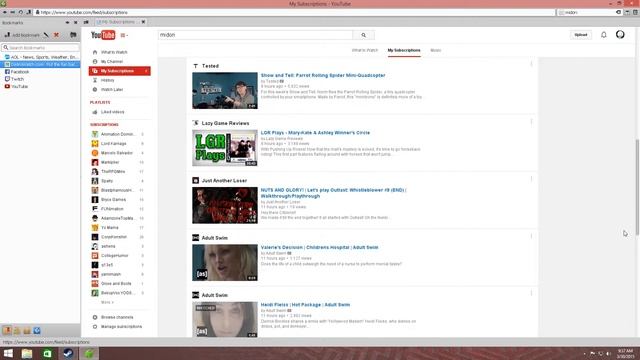The image size is (640, 360).
Task: Open the Marcelo Salvador subscription
Action: 118,153
